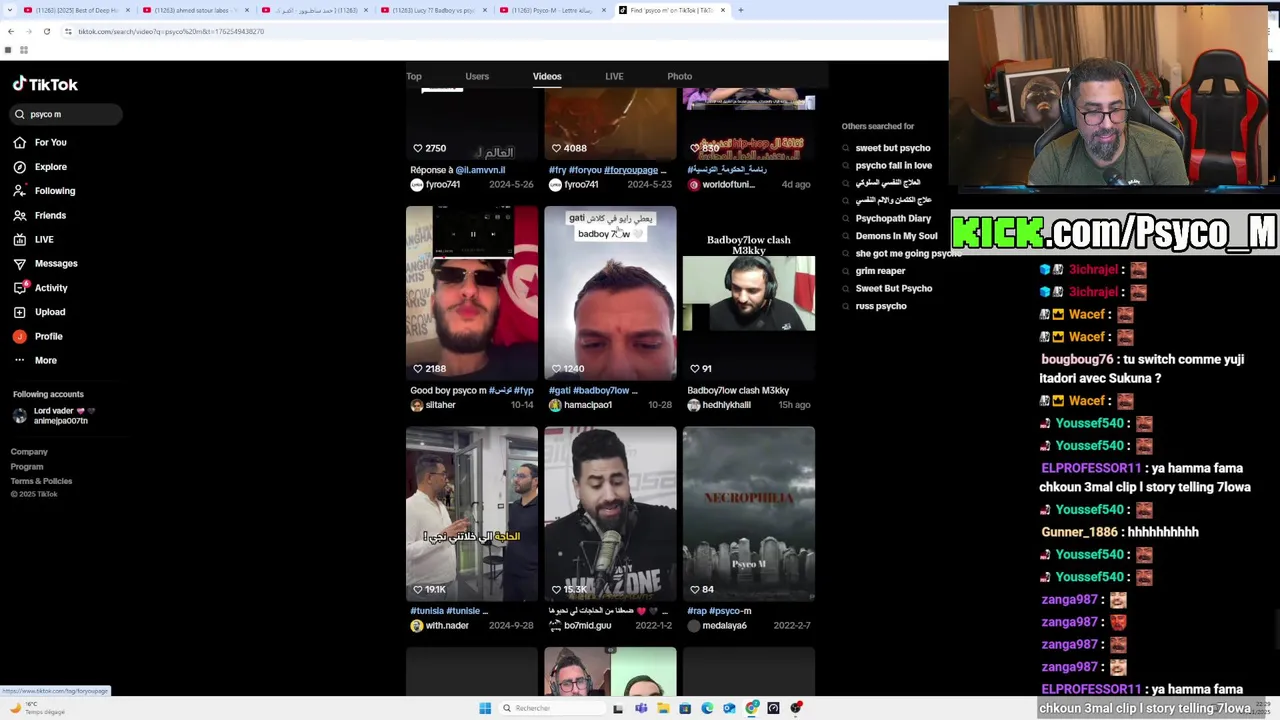The width and height of the screenshot is (1280, 720).
Task: Search suggestion 'Demons In My Soul'
Action: (896, 236)
